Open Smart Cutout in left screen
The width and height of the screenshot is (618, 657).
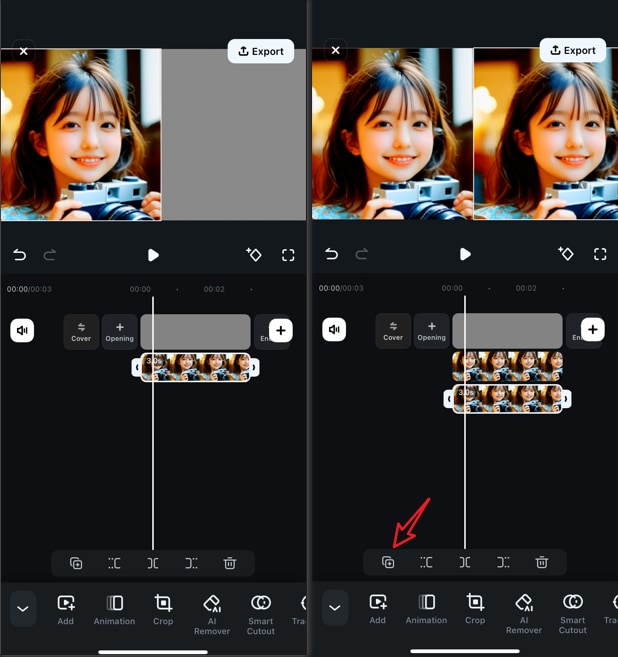click(261, 615)
